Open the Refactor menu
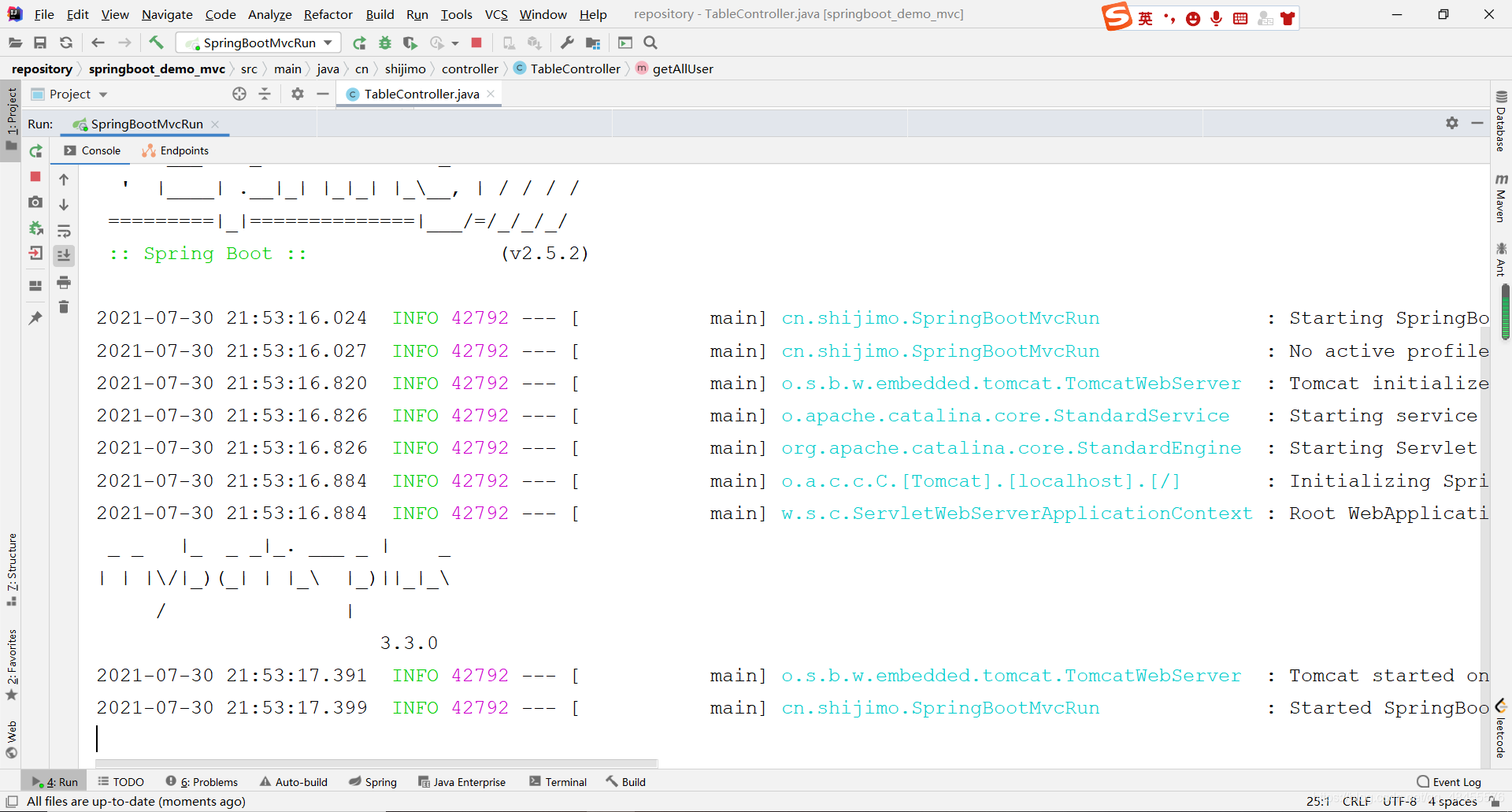 (328, 14)
